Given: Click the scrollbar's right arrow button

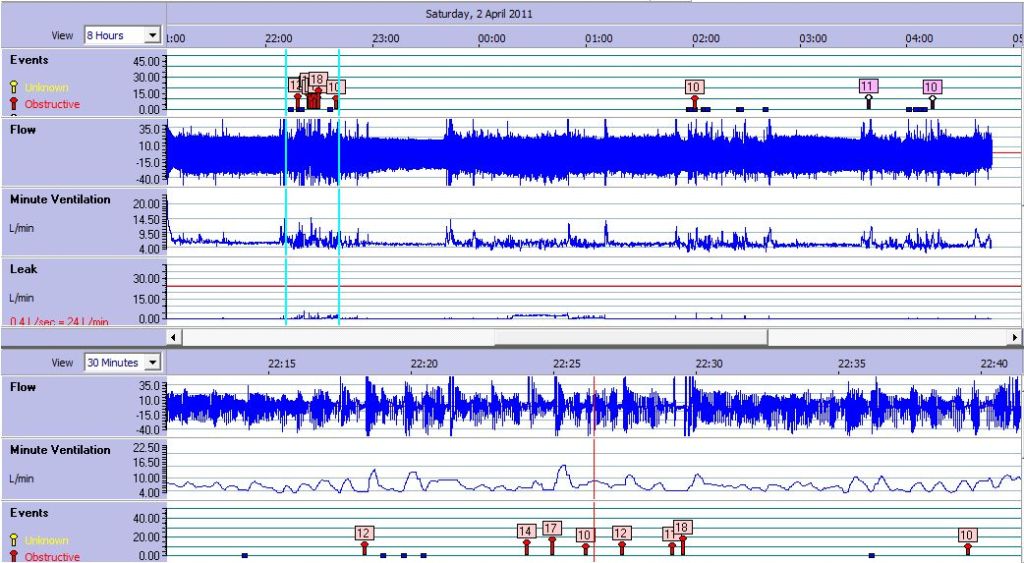Looking at the screenshot, I should pos(1015,337).
